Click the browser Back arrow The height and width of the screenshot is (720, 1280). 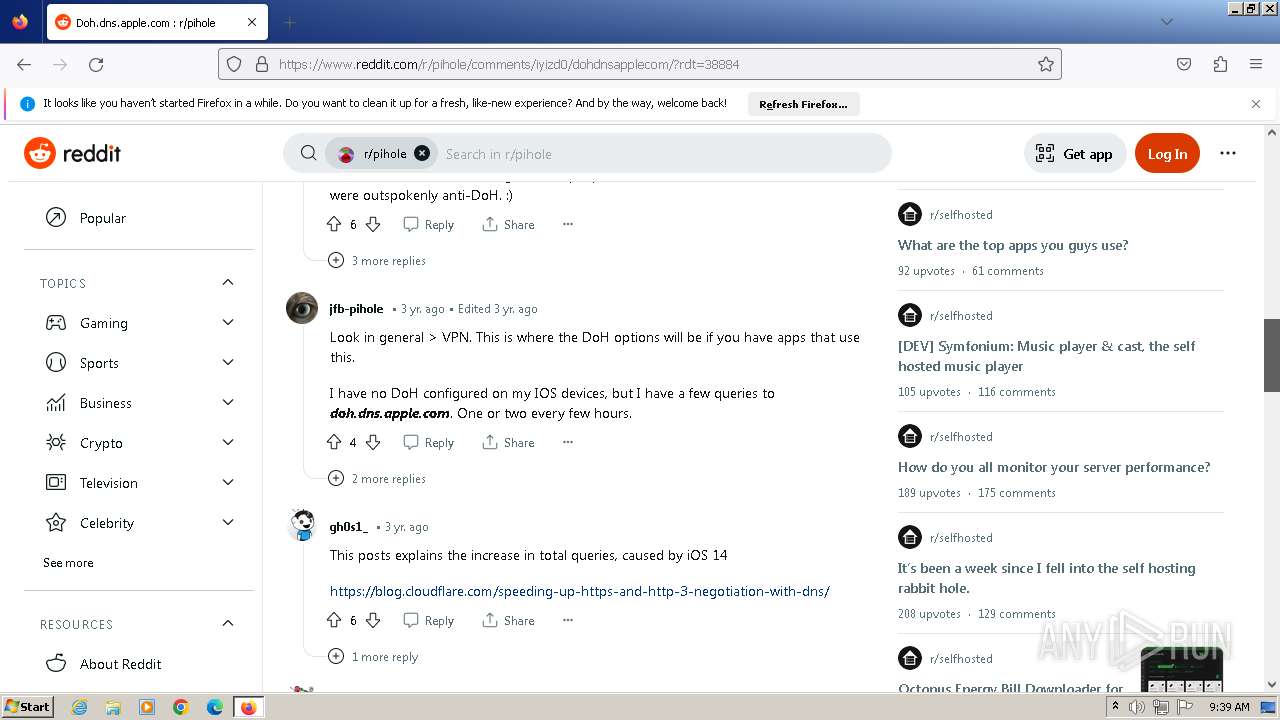click(24, 64)
